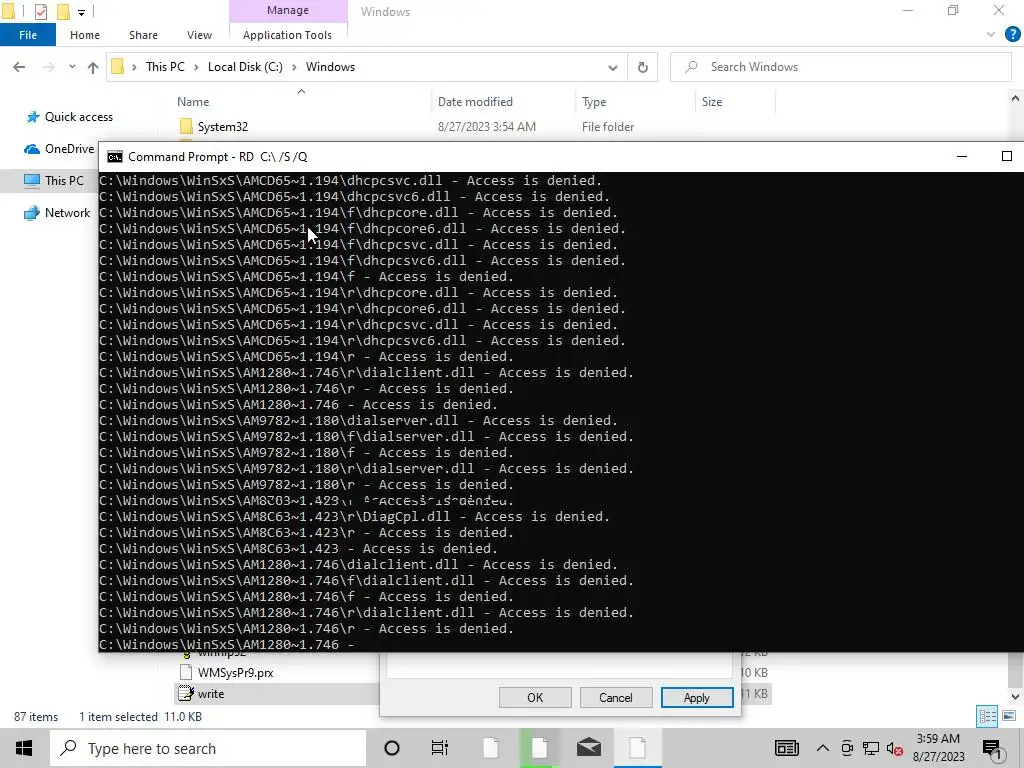Image resolution: width=1024 pixels, height=768 pixels.
Task: Open the Customize Quick Access Toolbar dropdown
Action: point(81,12)
